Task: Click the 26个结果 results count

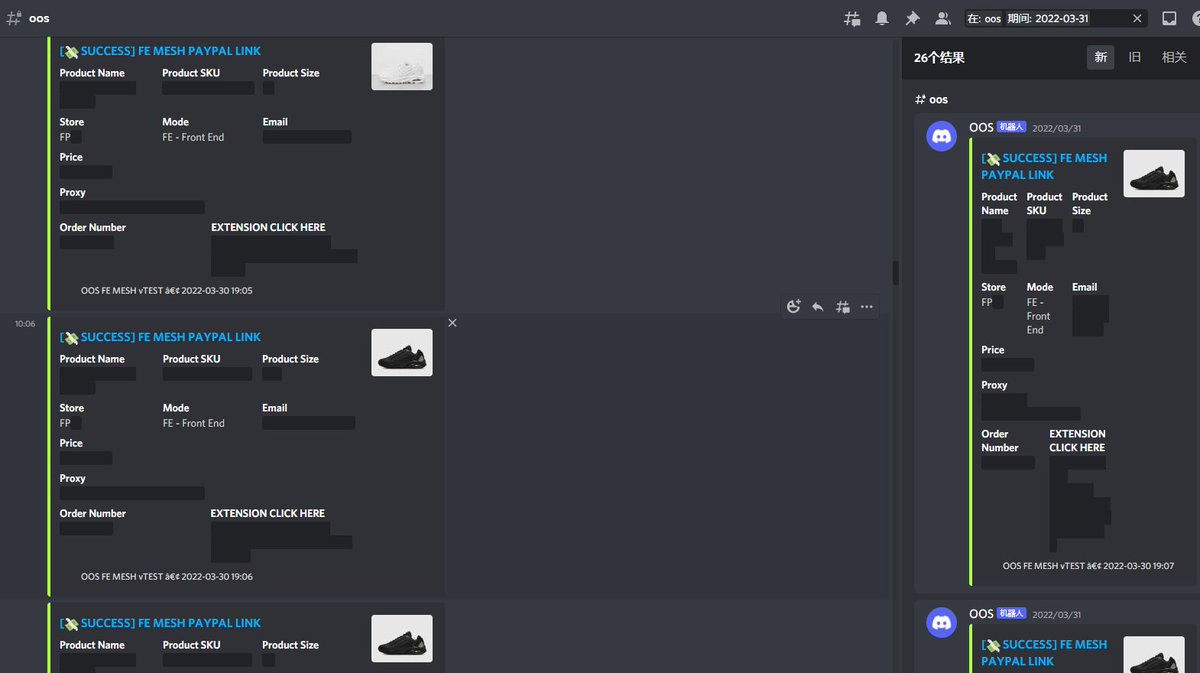Action: (x=939, y=58)
